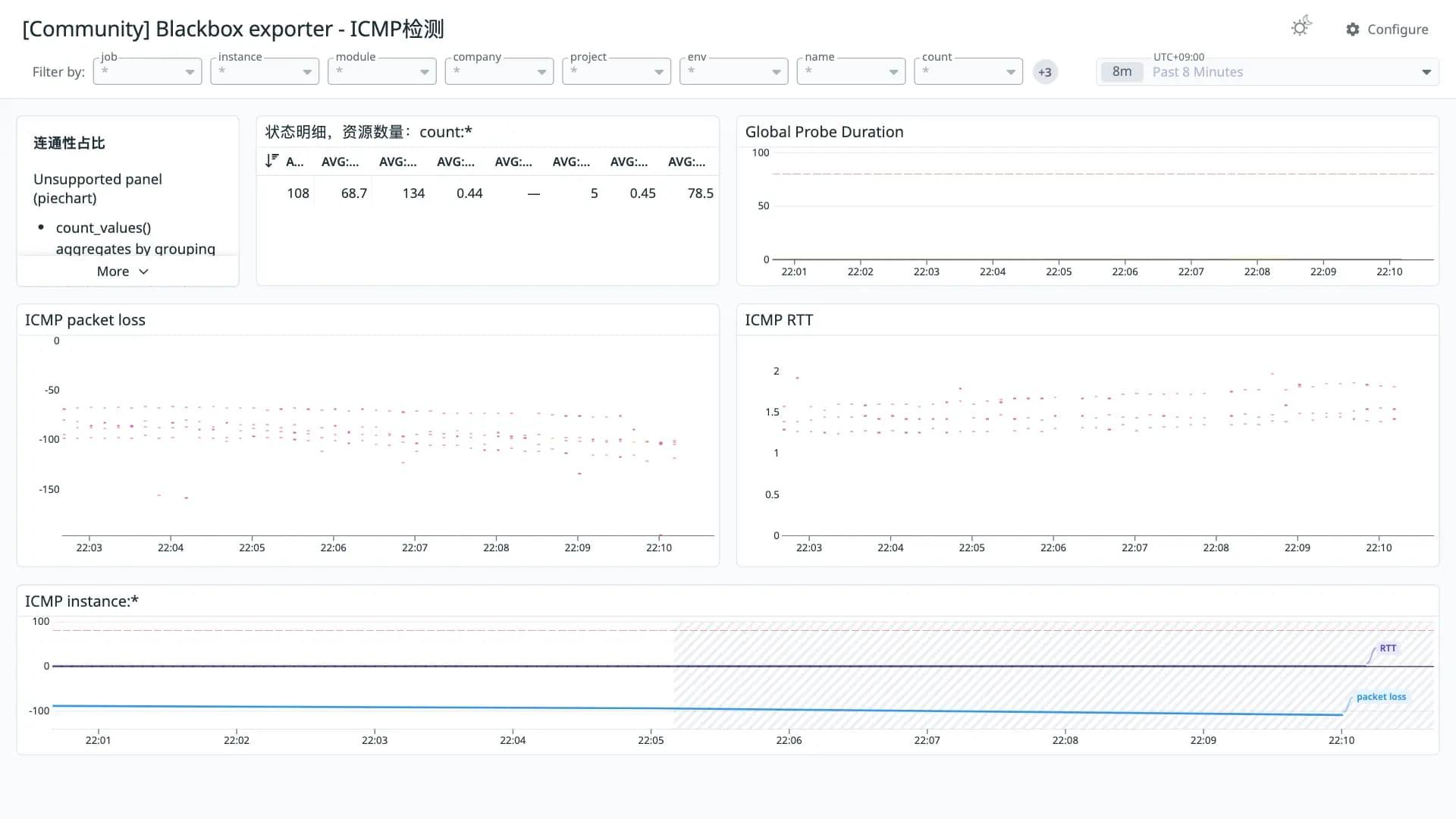The height and width of the screenshot is (819, 1456).
Task: Click the ICMP instance:* panel title
Action: pos(82,601)
